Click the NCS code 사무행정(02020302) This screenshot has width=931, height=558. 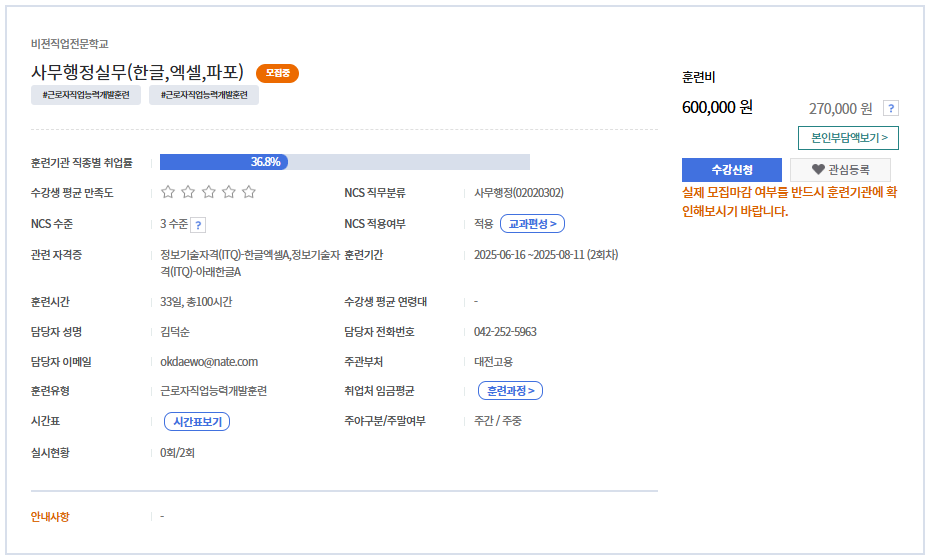pos(519,193)
